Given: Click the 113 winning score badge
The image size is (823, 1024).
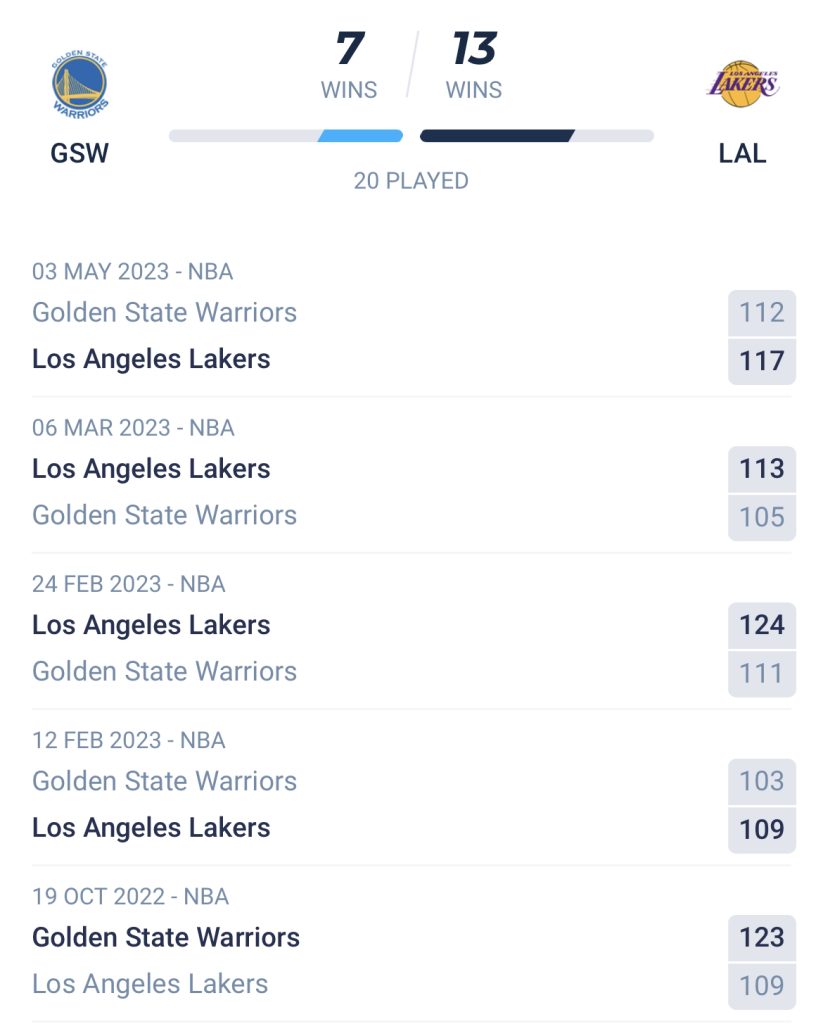Looking at the screenshot, I should 762,469.
